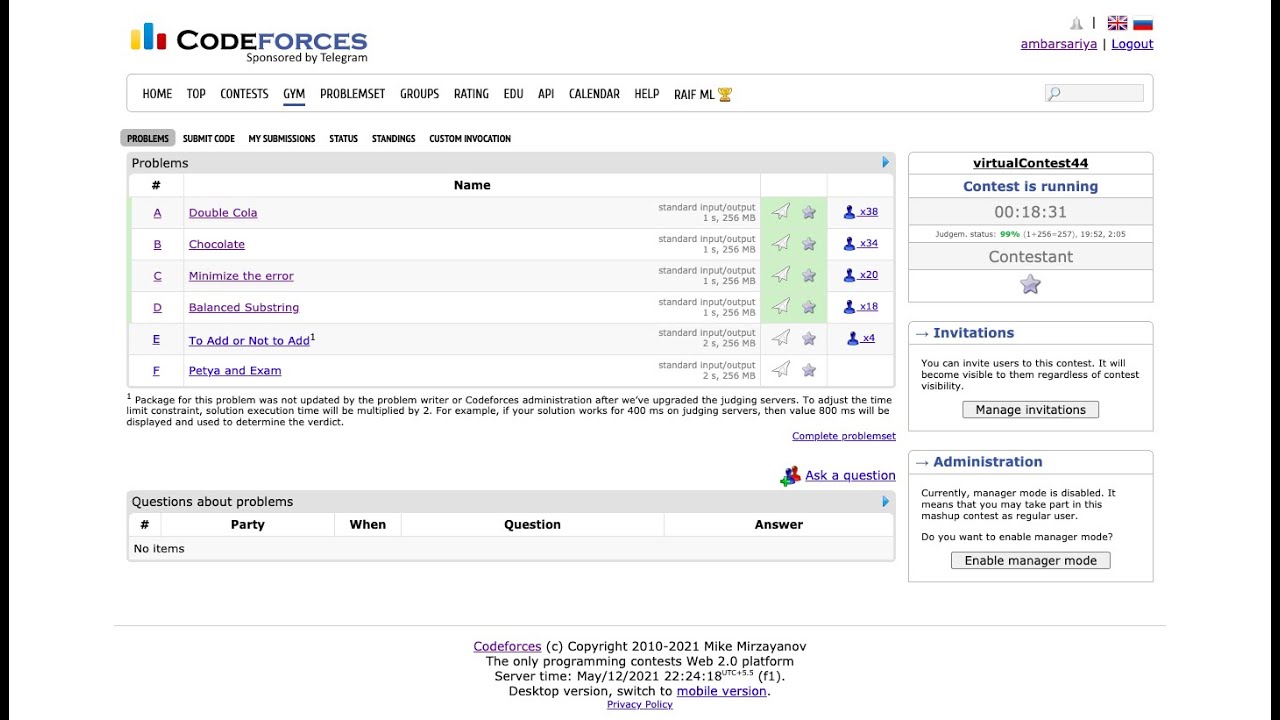This screenshot has width=1280, height=720.
Task: Switch language to English via UK flag
Action: click(x=1117, y=23)
